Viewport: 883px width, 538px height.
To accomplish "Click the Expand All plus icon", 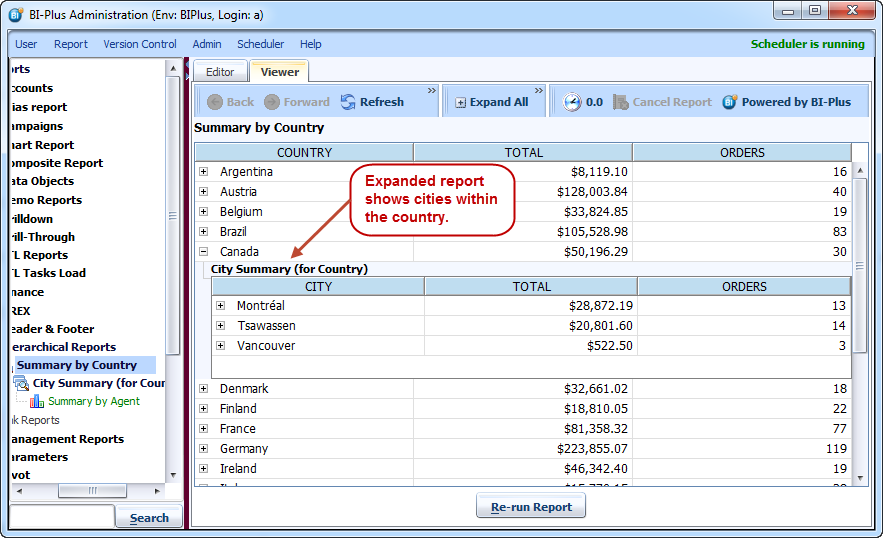I will (460, 102).
